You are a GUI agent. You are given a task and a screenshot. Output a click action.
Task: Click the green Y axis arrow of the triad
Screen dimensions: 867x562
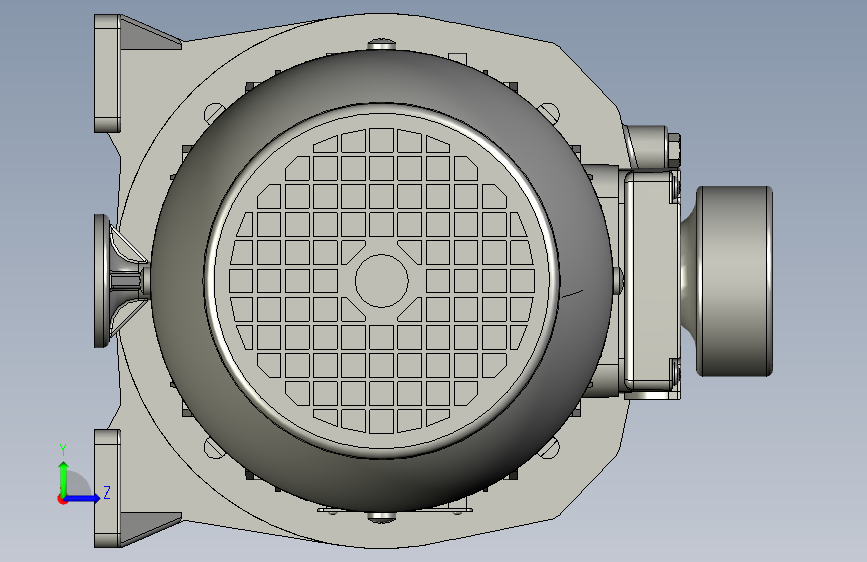64,477
